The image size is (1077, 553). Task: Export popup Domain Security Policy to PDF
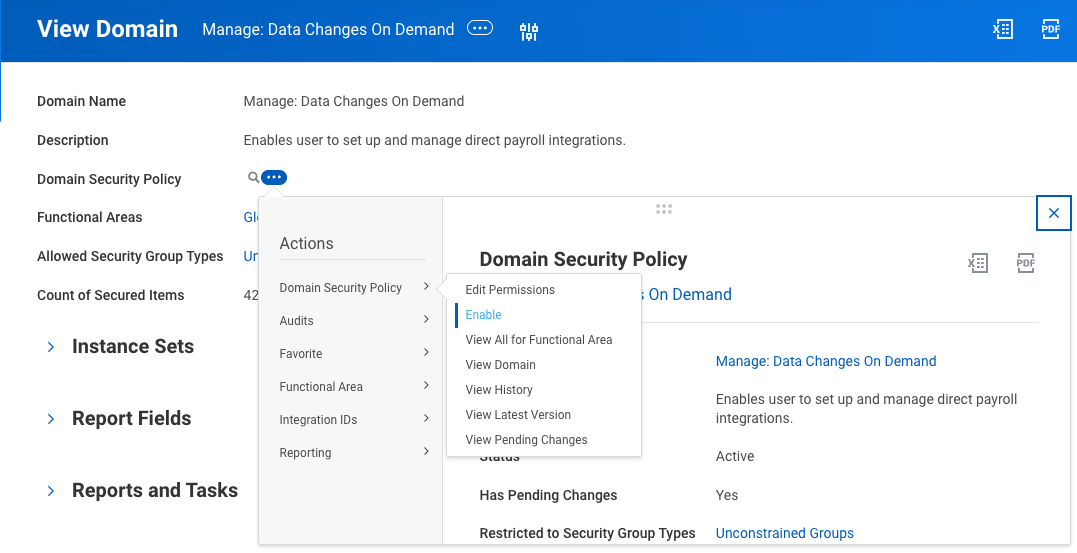[x=1025, y=263]
